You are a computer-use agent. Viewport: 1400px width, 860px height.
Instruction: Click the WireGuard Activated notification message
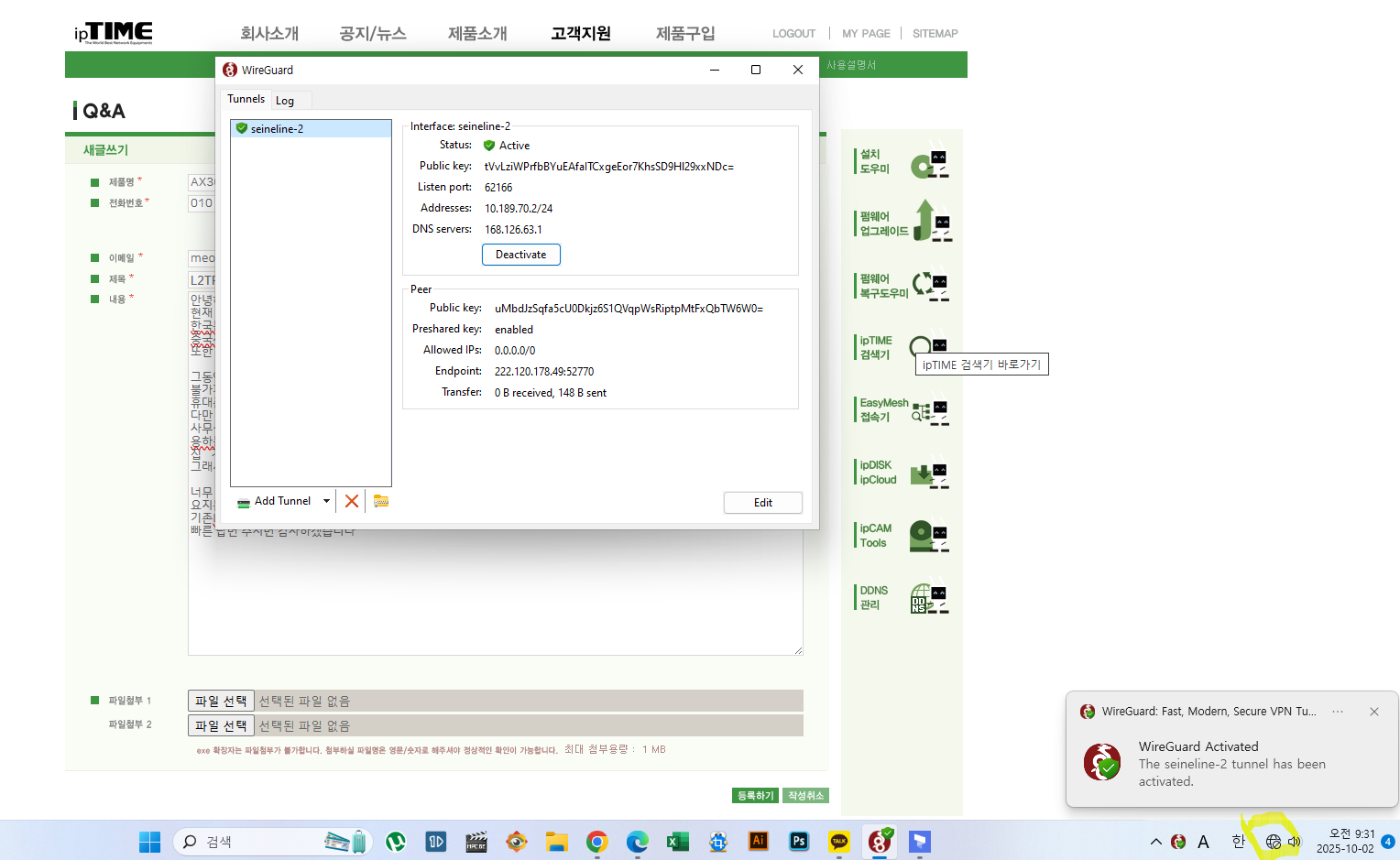point(1232,764)
